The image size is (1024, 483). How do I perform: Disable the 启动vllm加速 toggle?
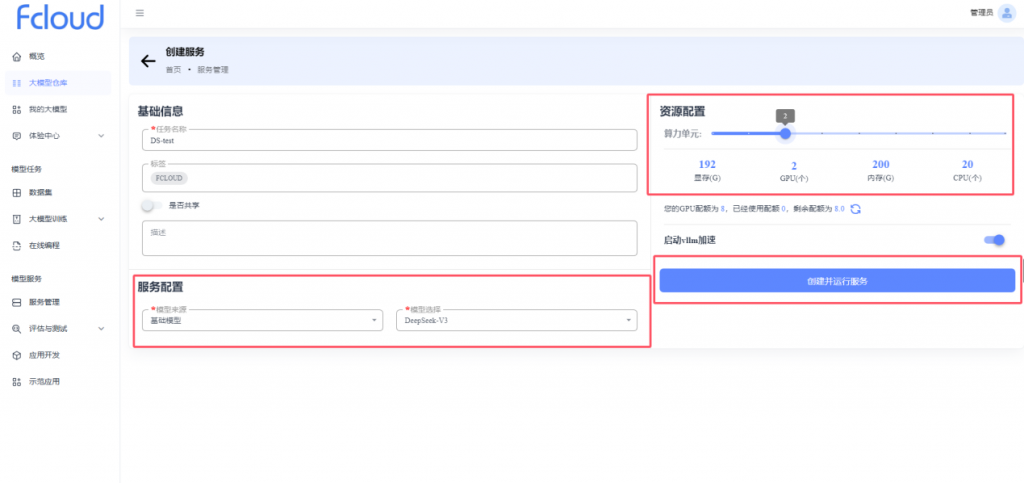(x=994, y=240)
